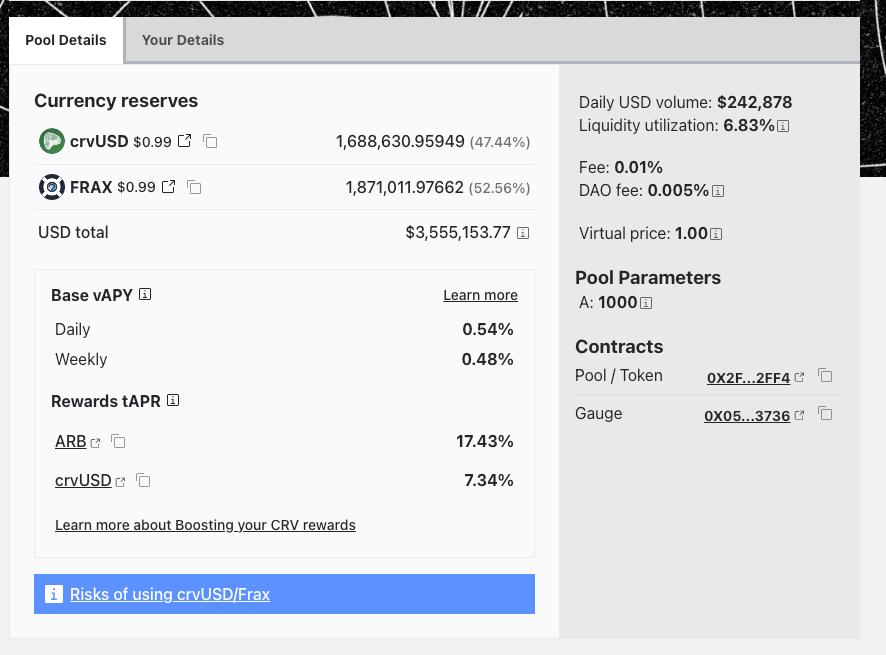
Task: Show Virtual price info icon
Action: click(x=716, y=234)
